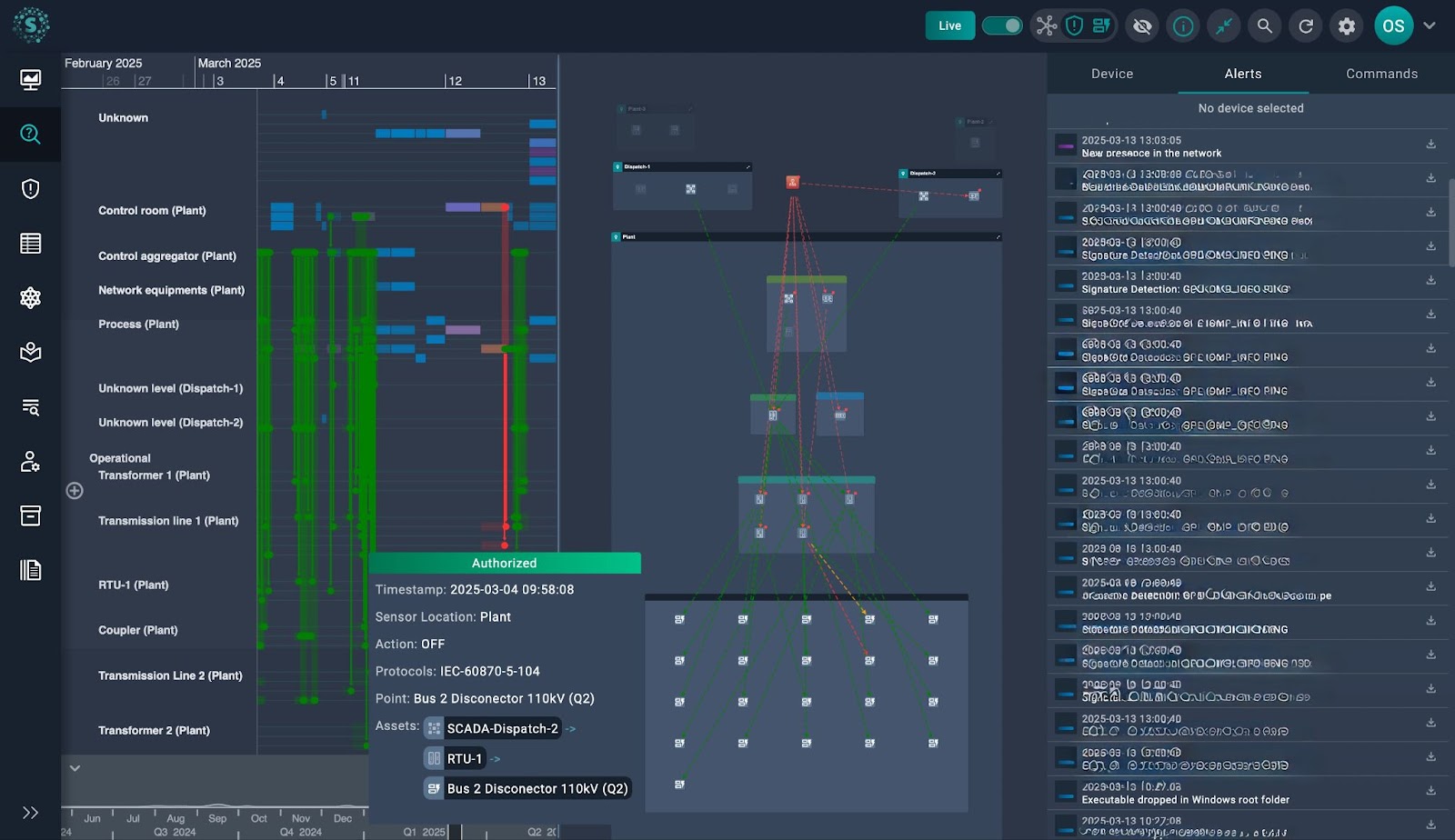The image size is (1455, 840).
Task: Open the table list view in sidebar
Action: pos(30,244)
